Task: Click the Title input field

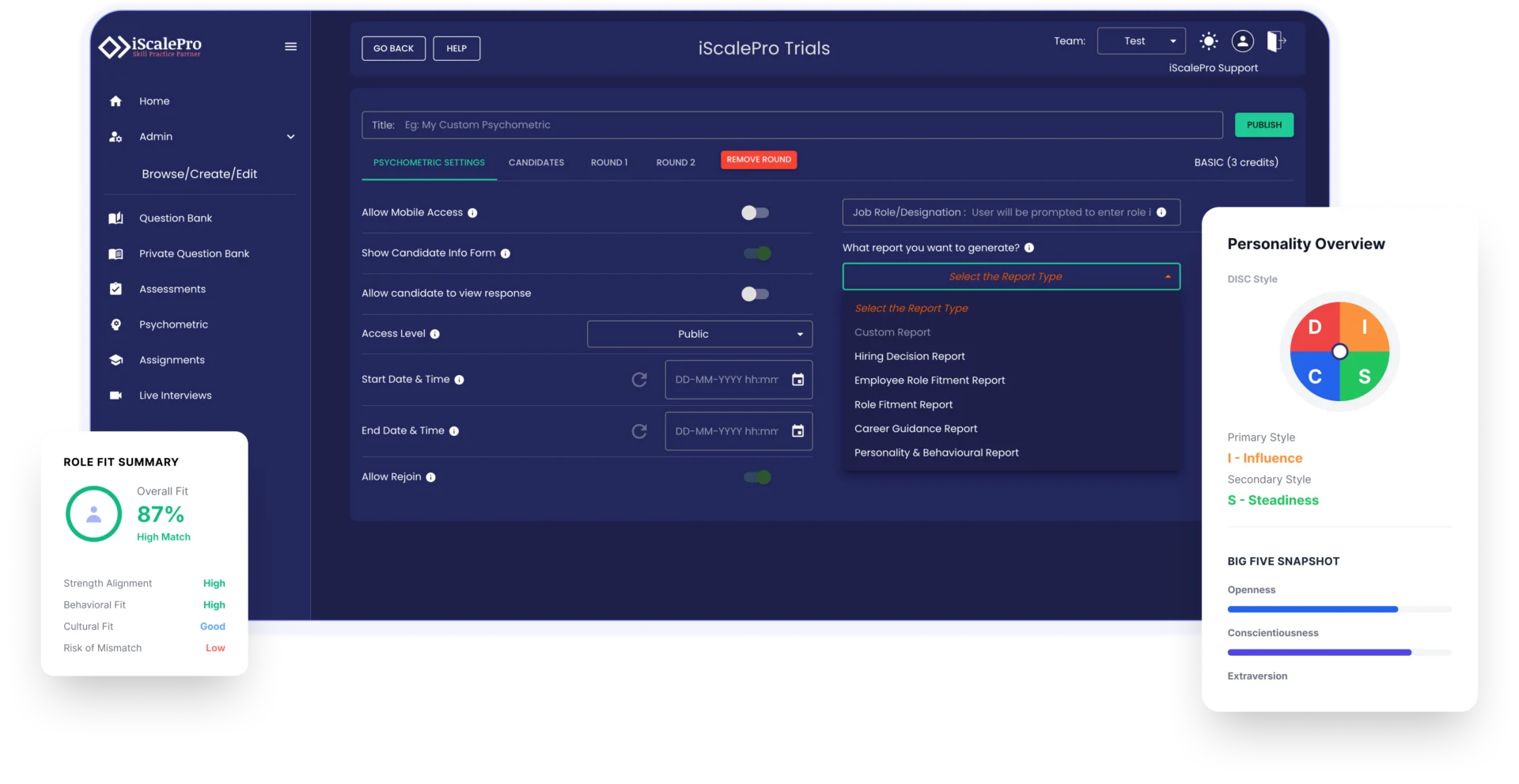Action: pos(792,125)
